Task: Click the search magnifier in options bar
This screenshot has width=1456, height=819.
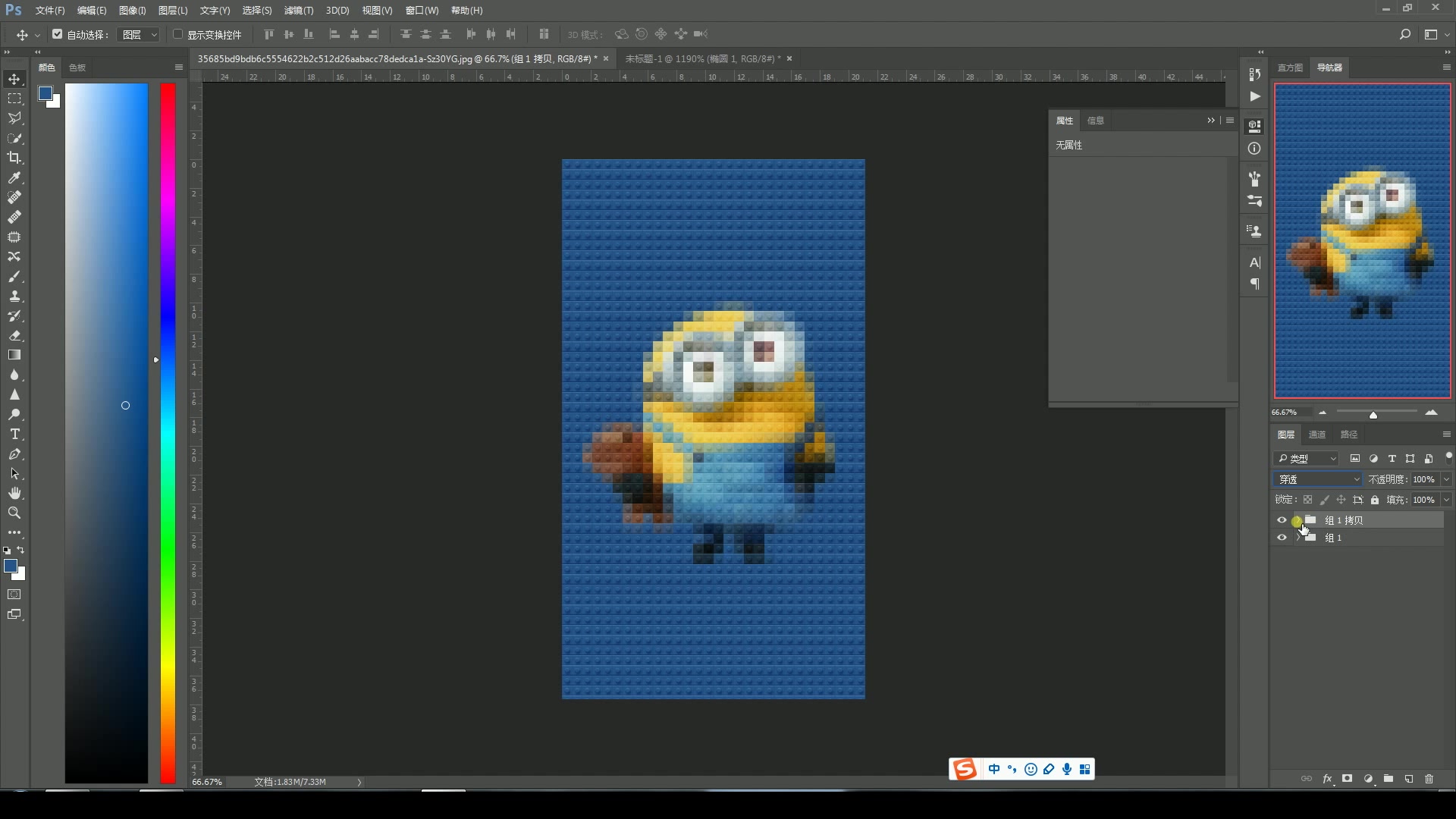Action: [x=1404, y=34]
